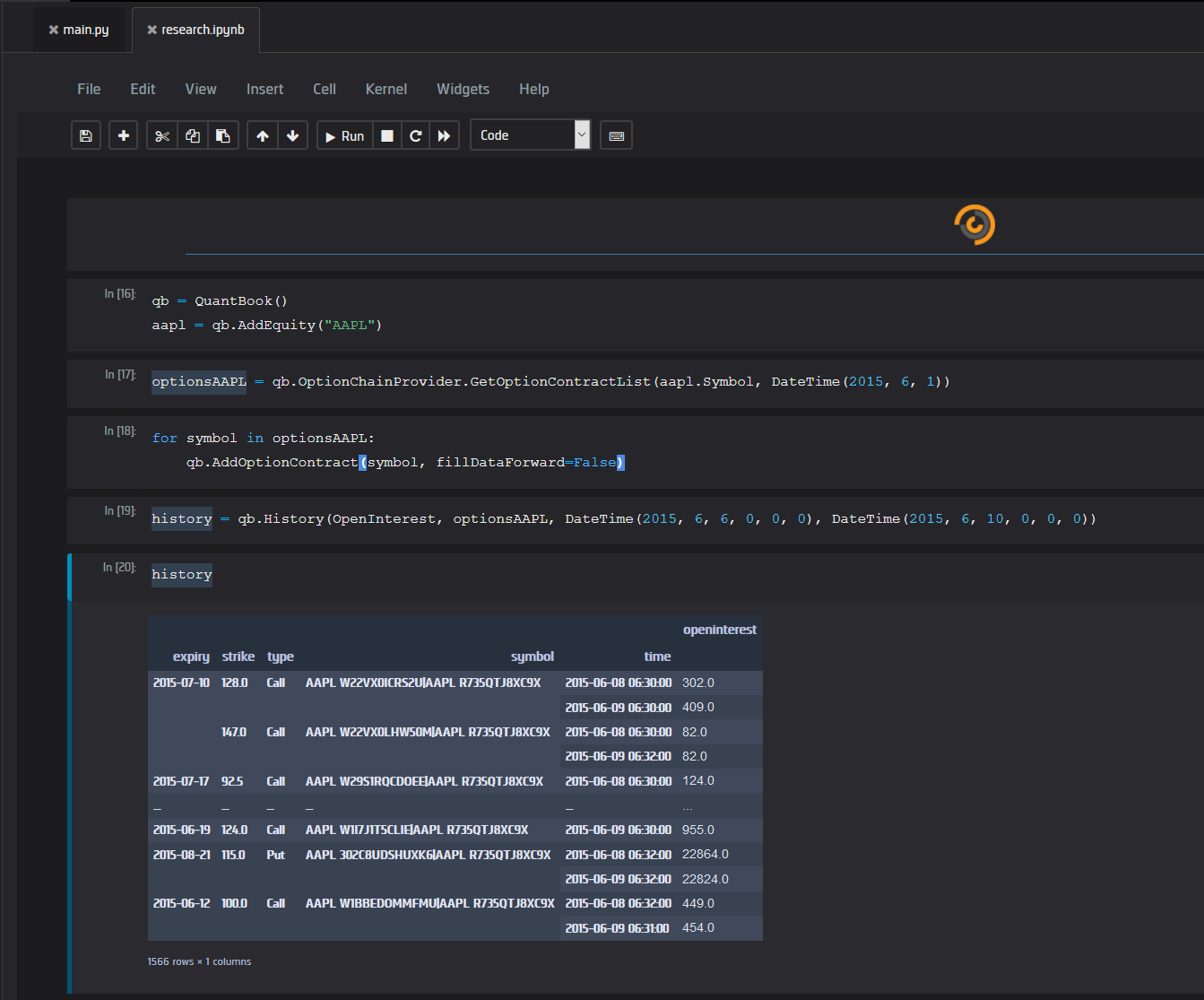Copy the selected cell with the copy icon

click(x=193, y=135)
